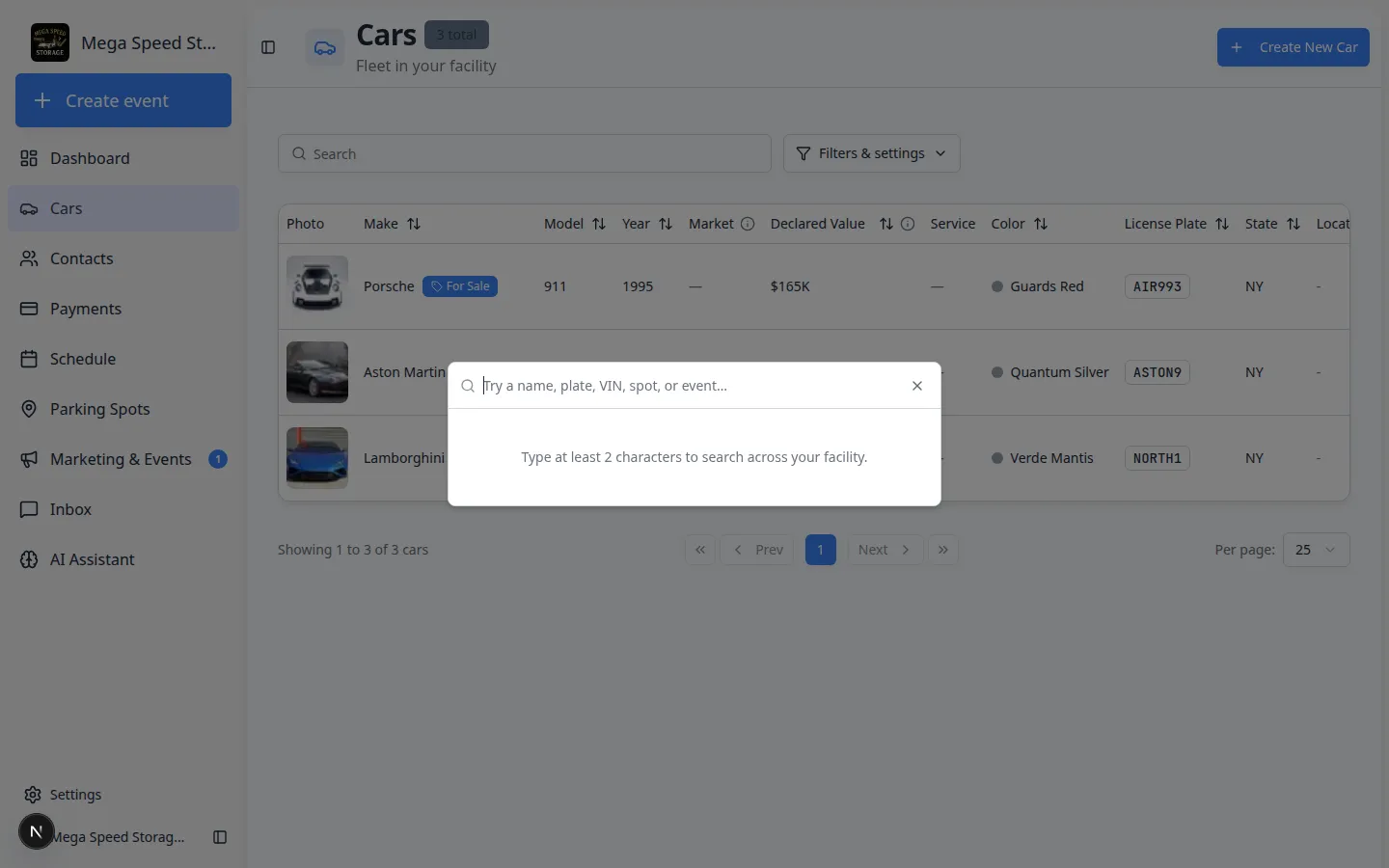Click the Mega Speed Storage logo
The width and height of the screenshot is (1389, 868).
pos(50,42)
